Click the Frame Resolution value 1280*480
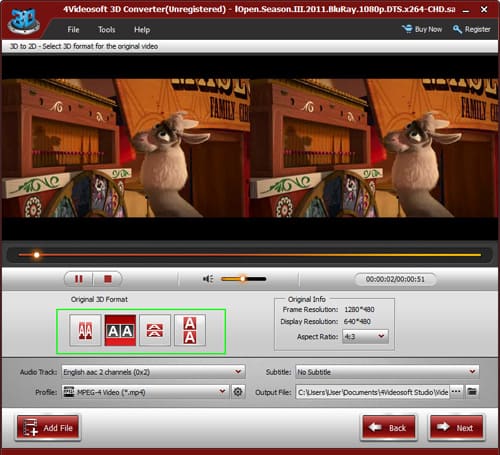This screenshot has height=455, width=500. tap(359, 310)
